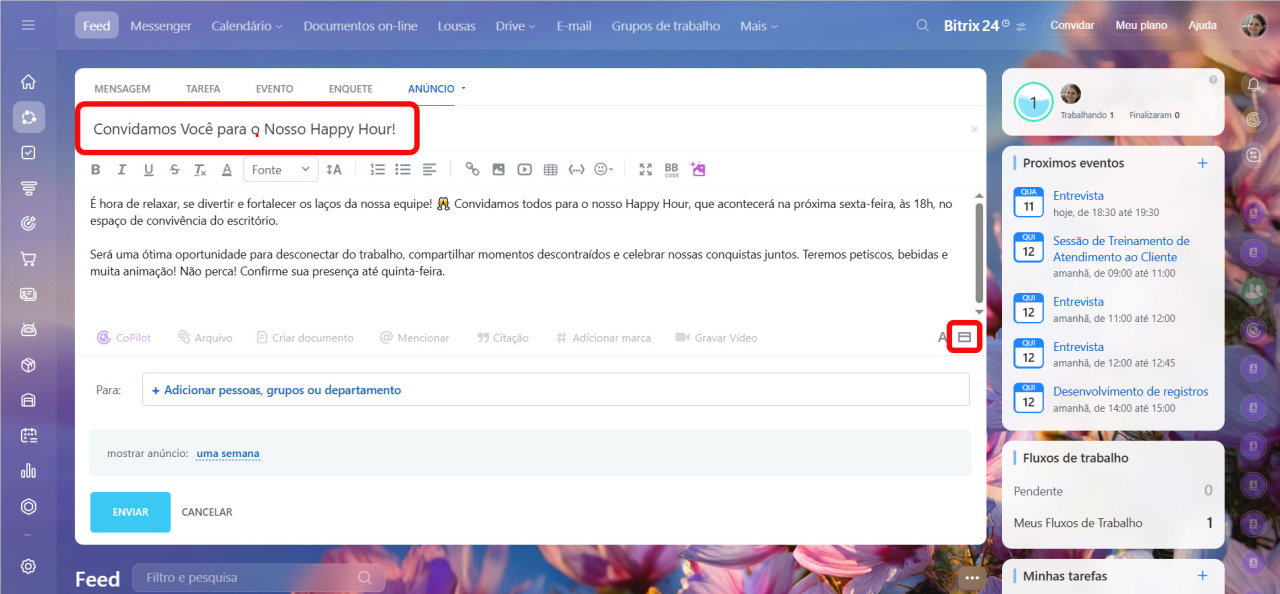This screenshot has width=1280, height=594.
Task: Insert a hyperlink
Action: coord(472,170)
